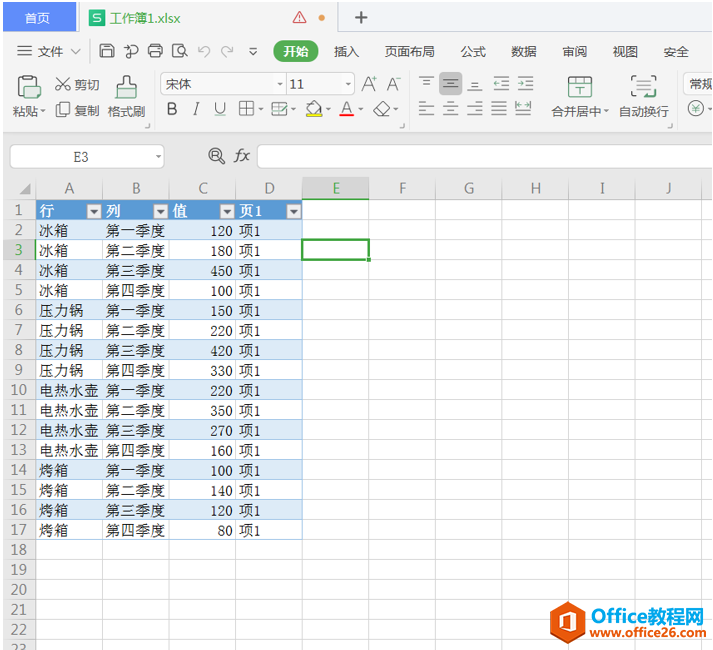Click the magnifier icon beside fx

[216, 156]
